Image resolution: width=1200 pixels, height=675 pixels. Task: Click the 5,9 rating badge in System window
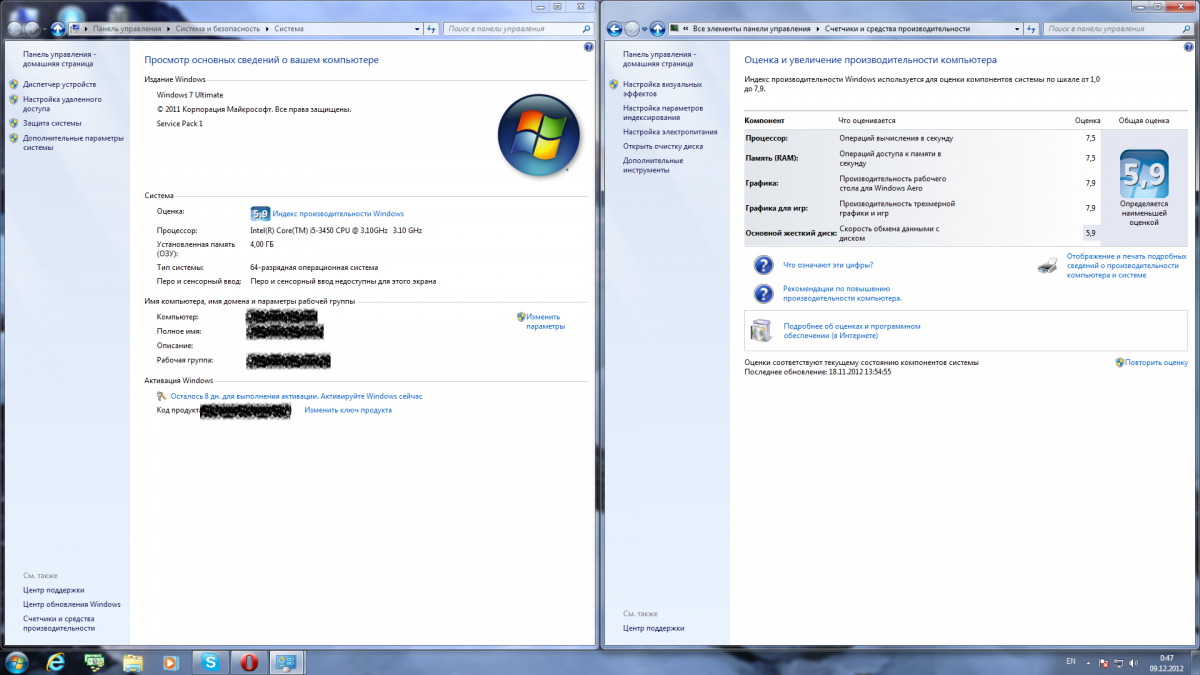(260, 213)
